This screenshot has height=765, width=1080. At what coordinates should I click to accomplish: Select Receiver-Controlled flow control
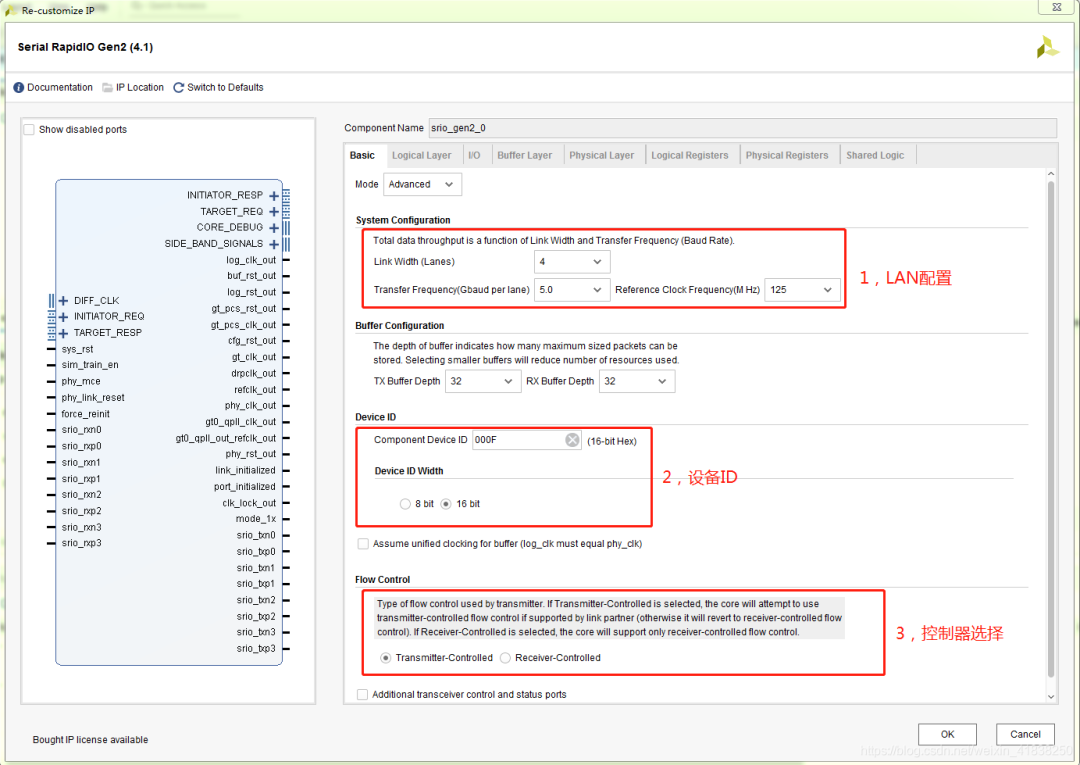[x=505, y=658]
